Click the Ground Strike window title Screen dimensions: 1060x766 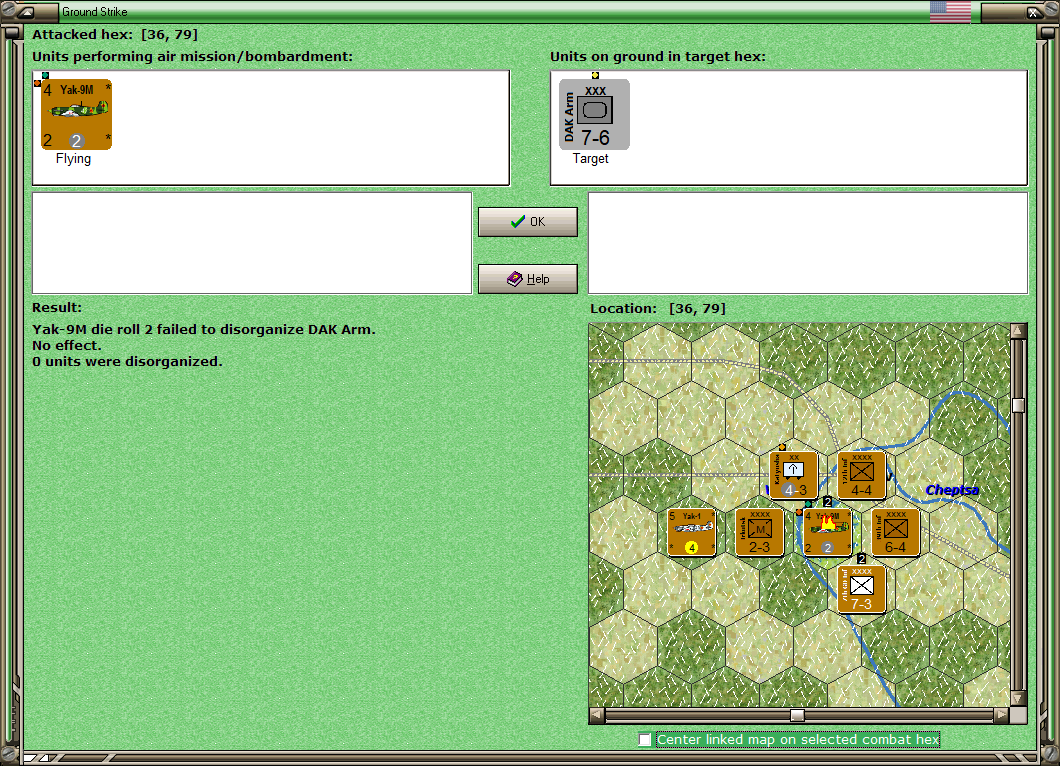pos(95,11)
